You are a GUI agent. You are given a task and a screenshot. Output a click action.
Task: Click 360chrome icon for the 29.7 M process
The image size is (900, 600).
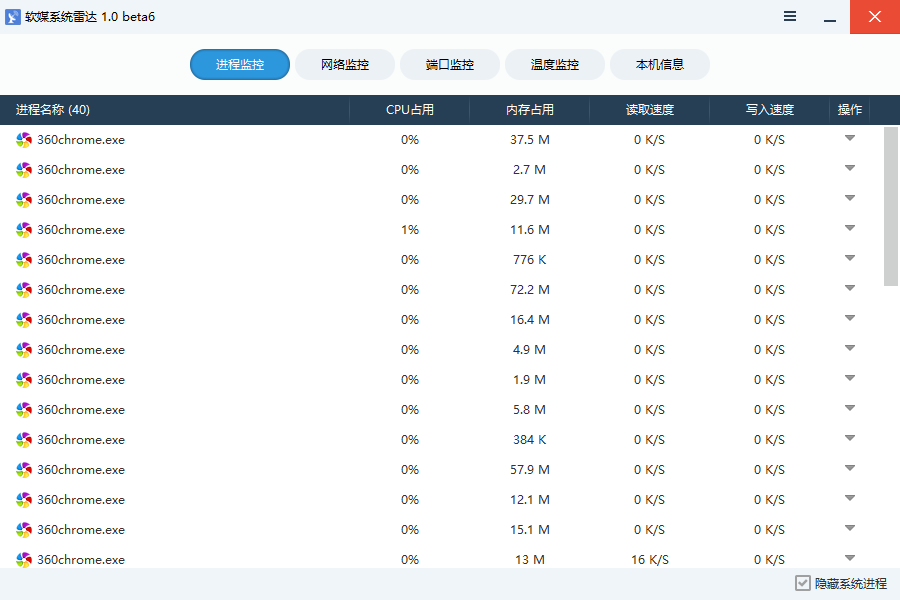(24, 199)
